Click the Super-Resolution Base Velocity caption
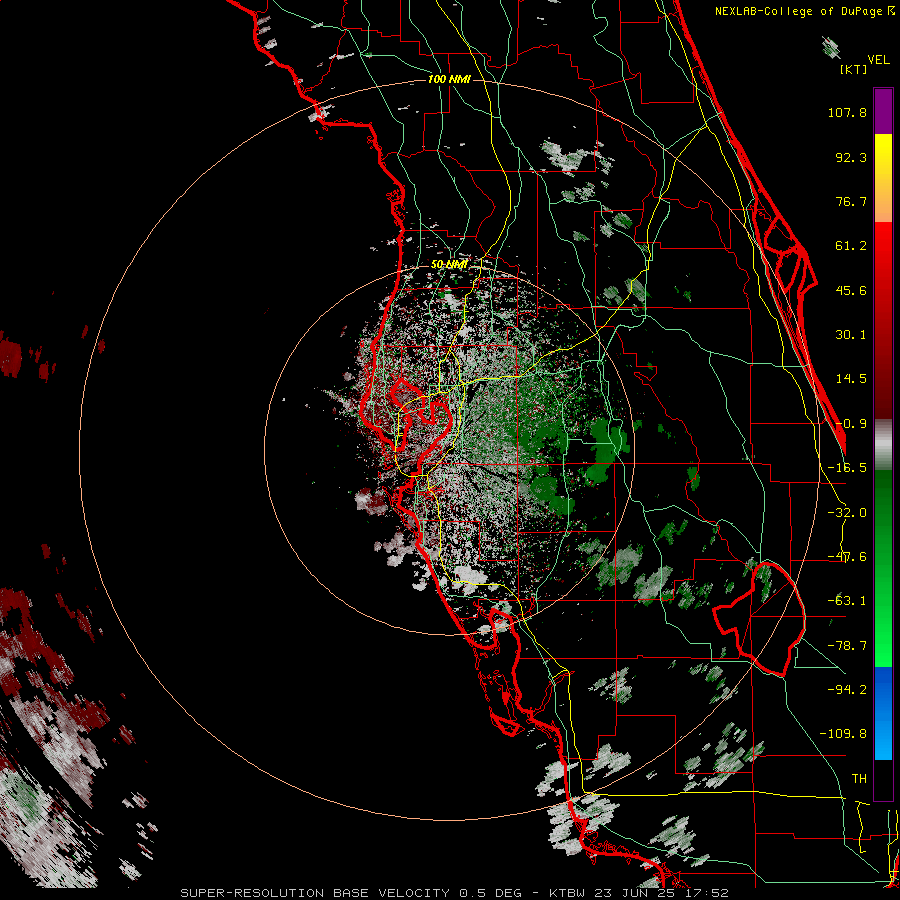The height and width of the screenshot is (900, 900). [454, 893]
